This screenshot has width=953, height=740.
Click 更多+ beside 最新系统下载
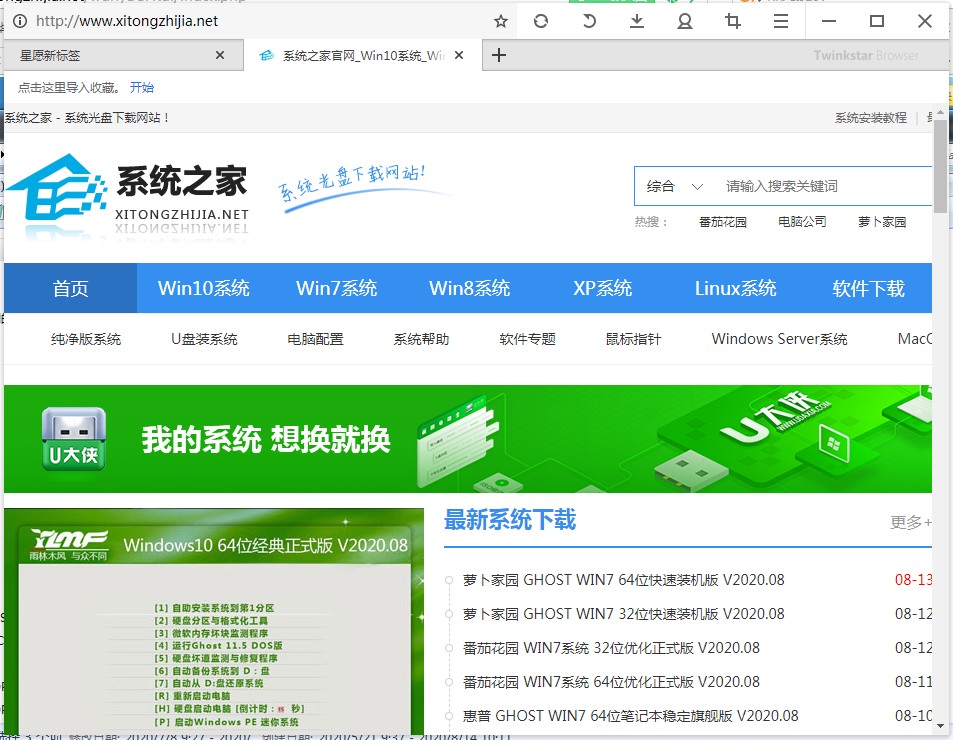(x=910, y=522)
